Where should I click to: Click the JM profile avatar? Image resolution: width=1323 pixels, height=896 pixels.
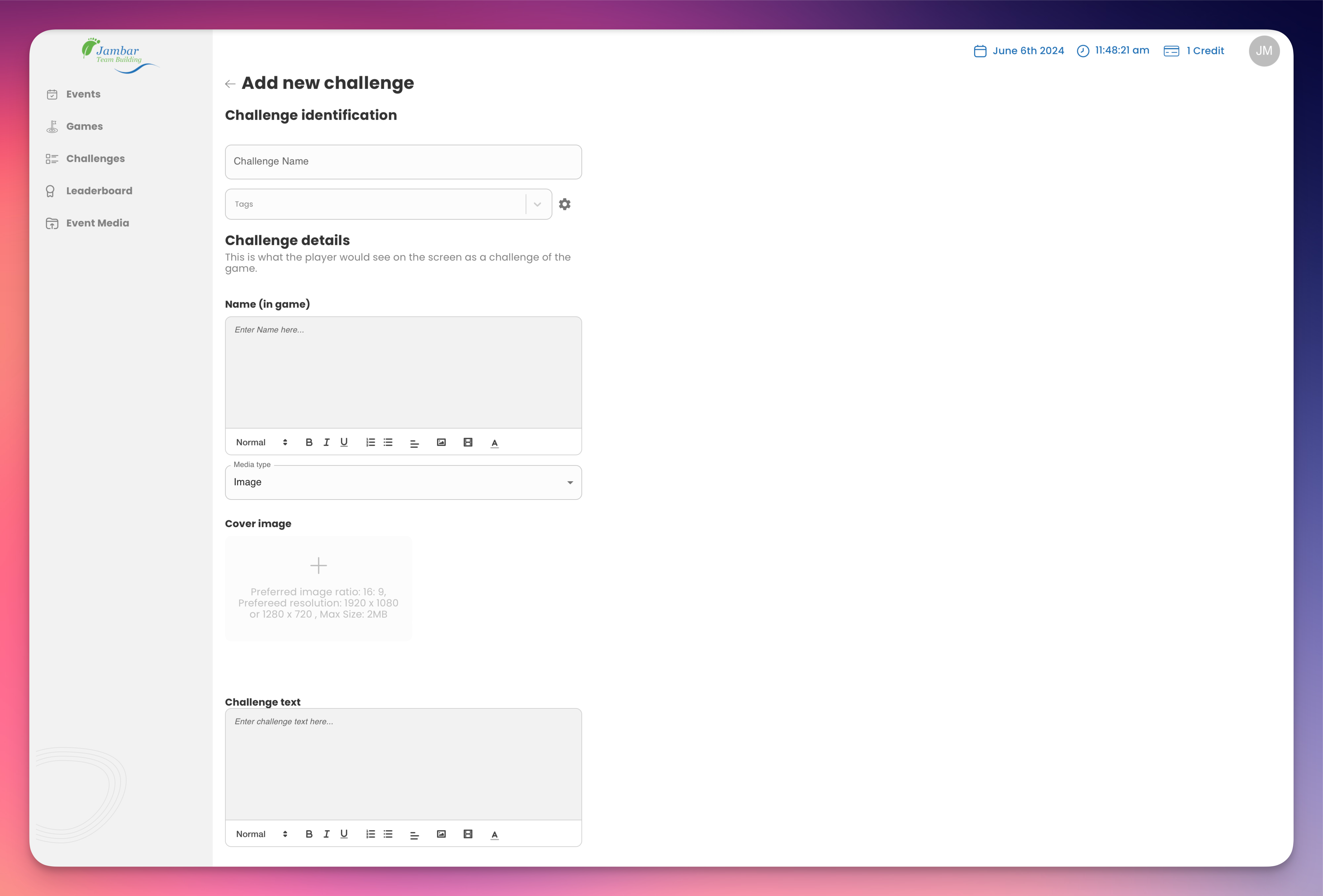point(1264,51)
